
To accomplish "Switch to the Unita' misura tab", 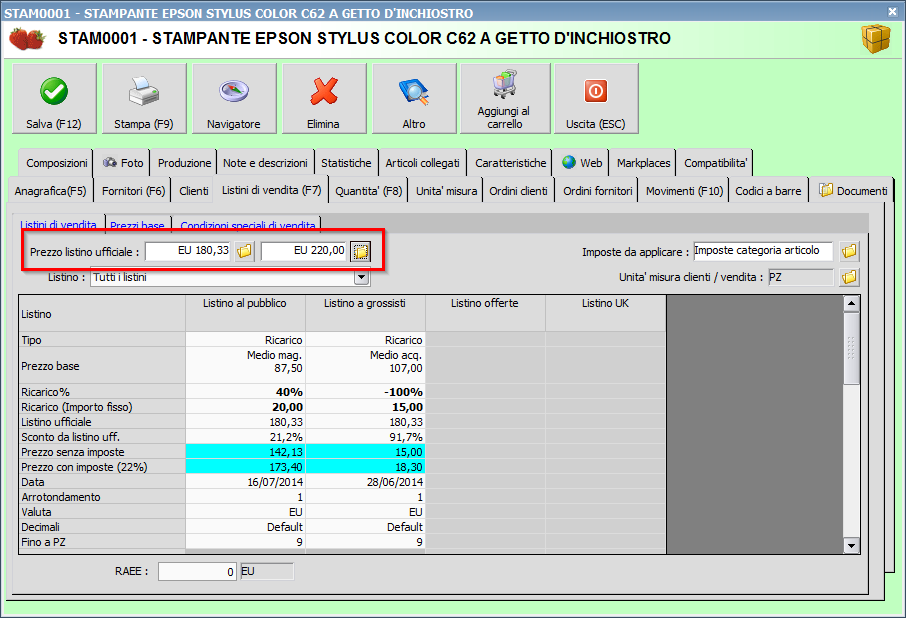I will (x=446, y=191).
